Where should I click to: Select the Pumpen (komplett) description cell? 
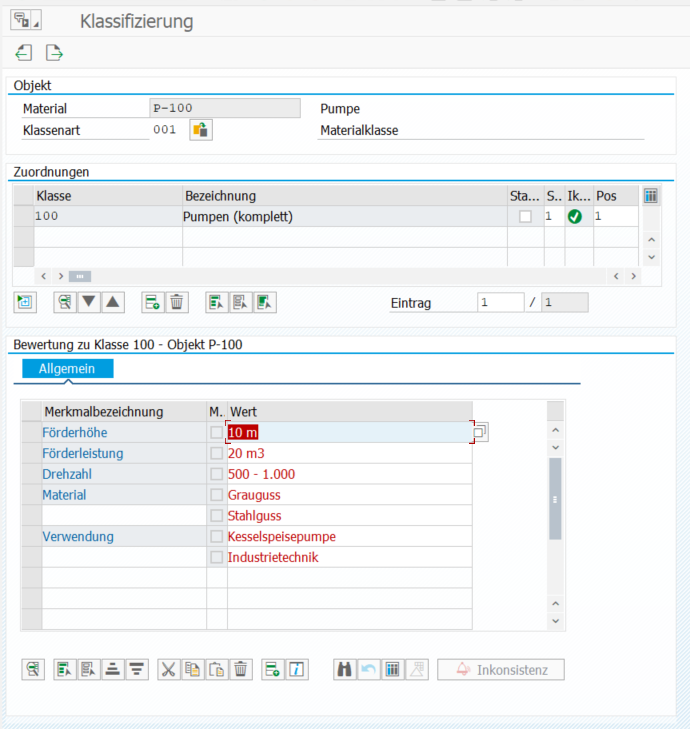[345, 217]
